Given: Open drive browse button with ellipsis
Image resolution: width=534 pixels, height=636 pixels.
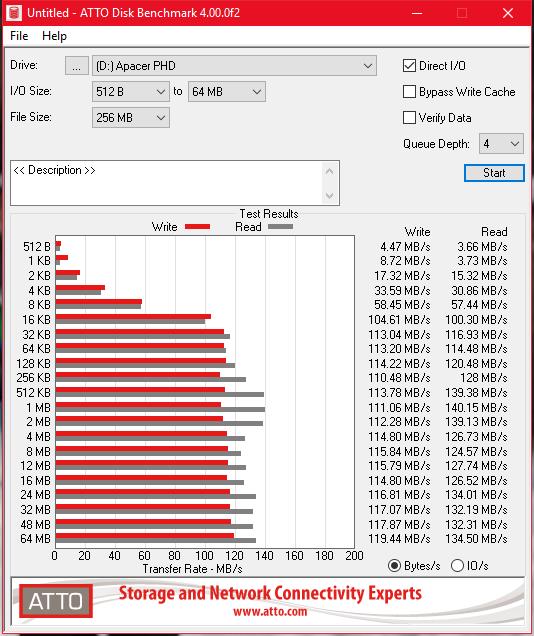Looking at the screenshot, I should click(x=77, y=66).
